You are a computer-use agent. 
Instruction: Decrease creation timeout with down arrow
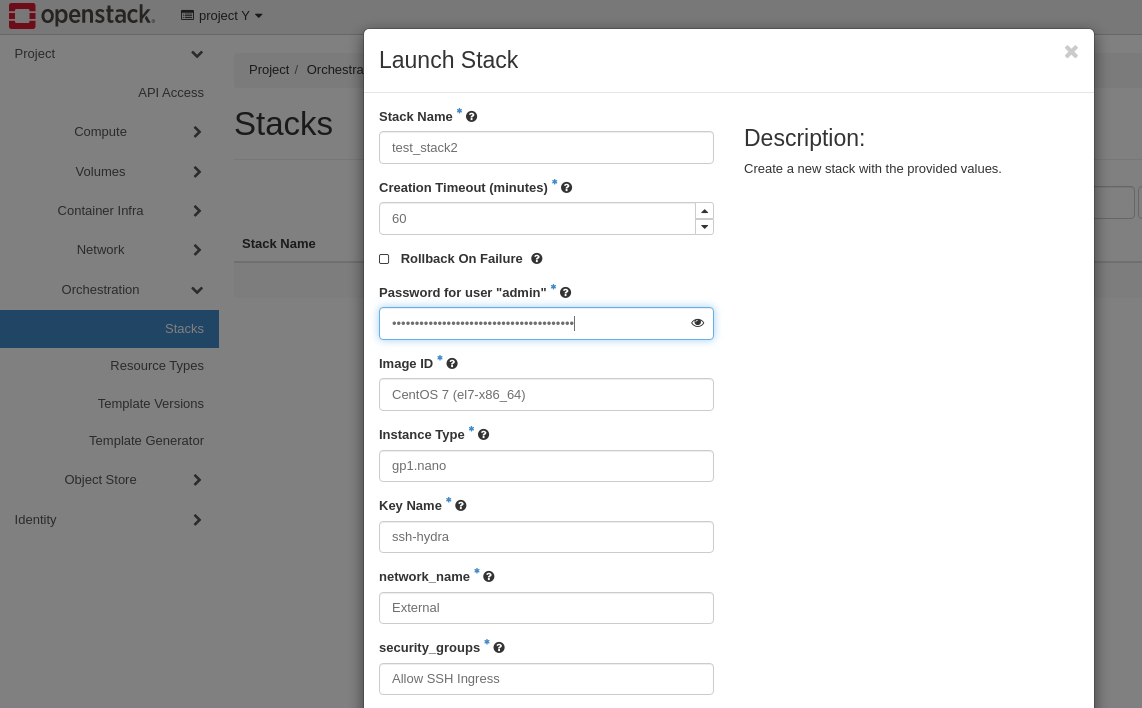tap(704, 227)
